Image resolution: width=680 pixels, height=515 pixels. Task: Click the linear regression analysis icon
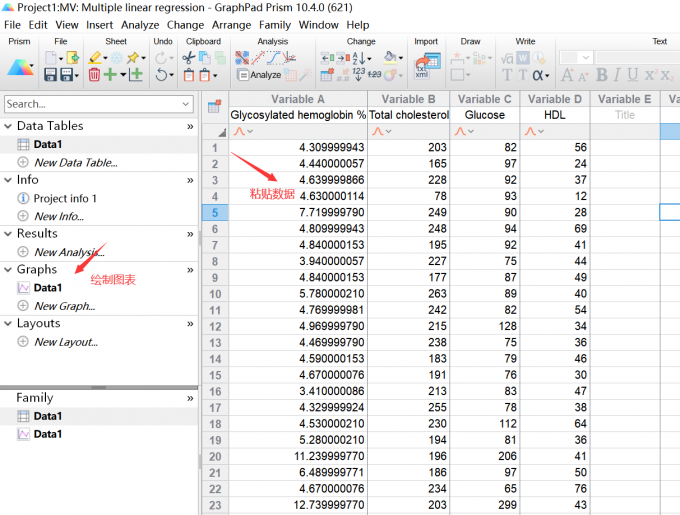point(258,58)
